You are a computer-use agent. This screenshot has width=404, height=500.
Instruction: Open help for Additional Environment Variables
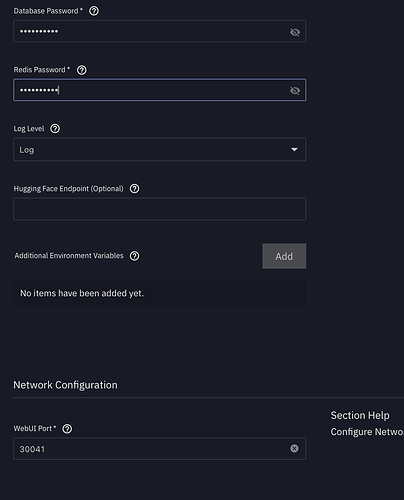[134, 256]
